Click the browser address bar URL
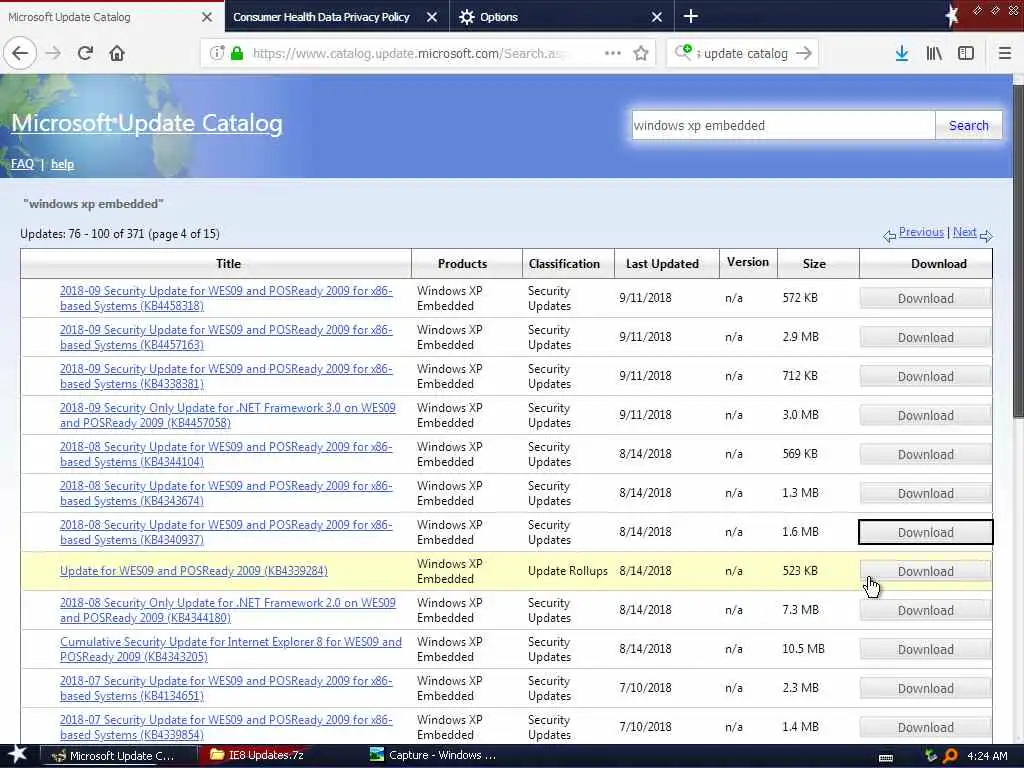 point(409,53)
